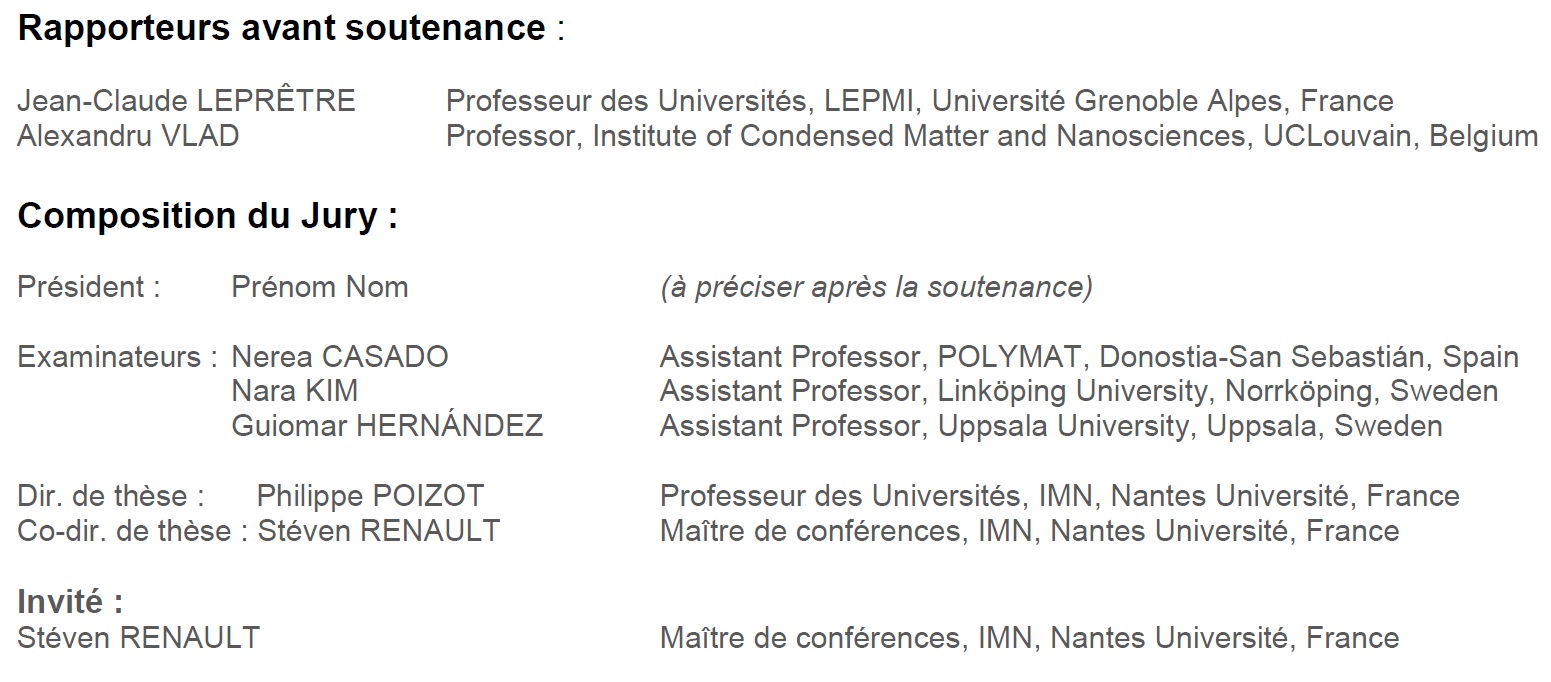Click the name Nerea CASADO
The height and width of the screenshot is (682, 1551).
[x=340, y=357]
